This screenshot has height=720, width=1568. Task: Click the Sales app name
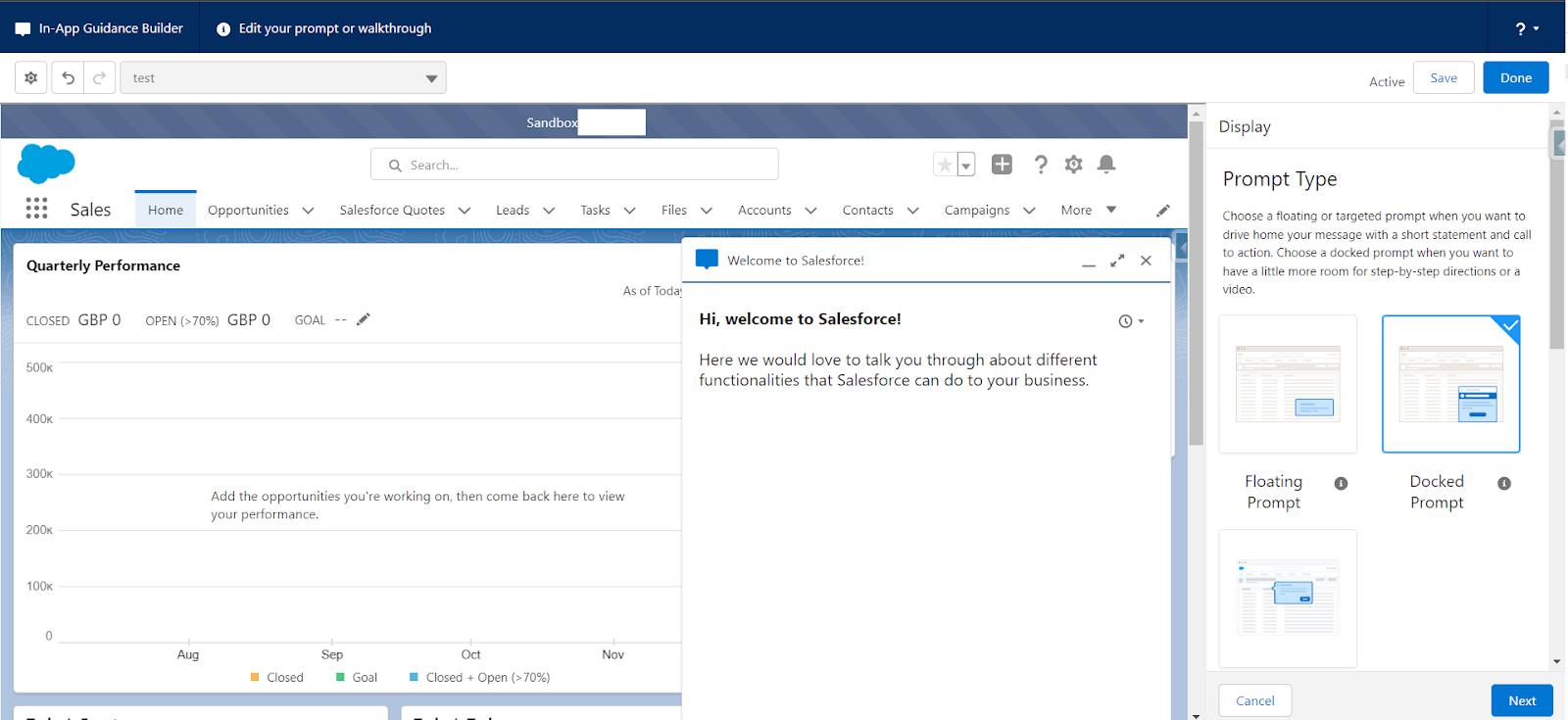[90, 210]
